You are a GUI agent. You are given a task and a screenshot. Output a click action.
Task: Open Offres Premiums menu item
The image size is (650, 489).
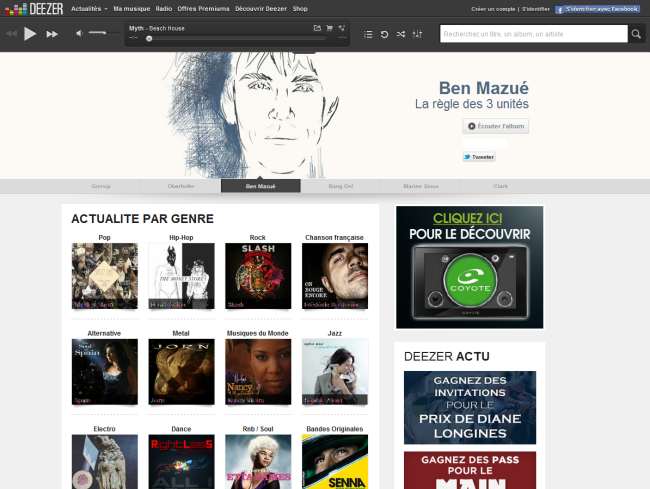[203, 9]
